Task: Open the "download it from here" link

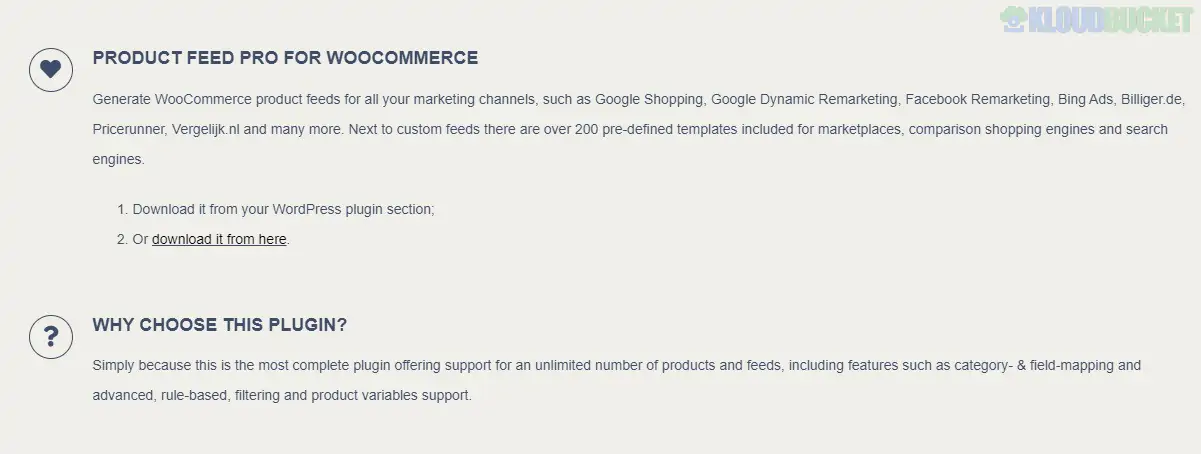Action: (x=219, y=239)
